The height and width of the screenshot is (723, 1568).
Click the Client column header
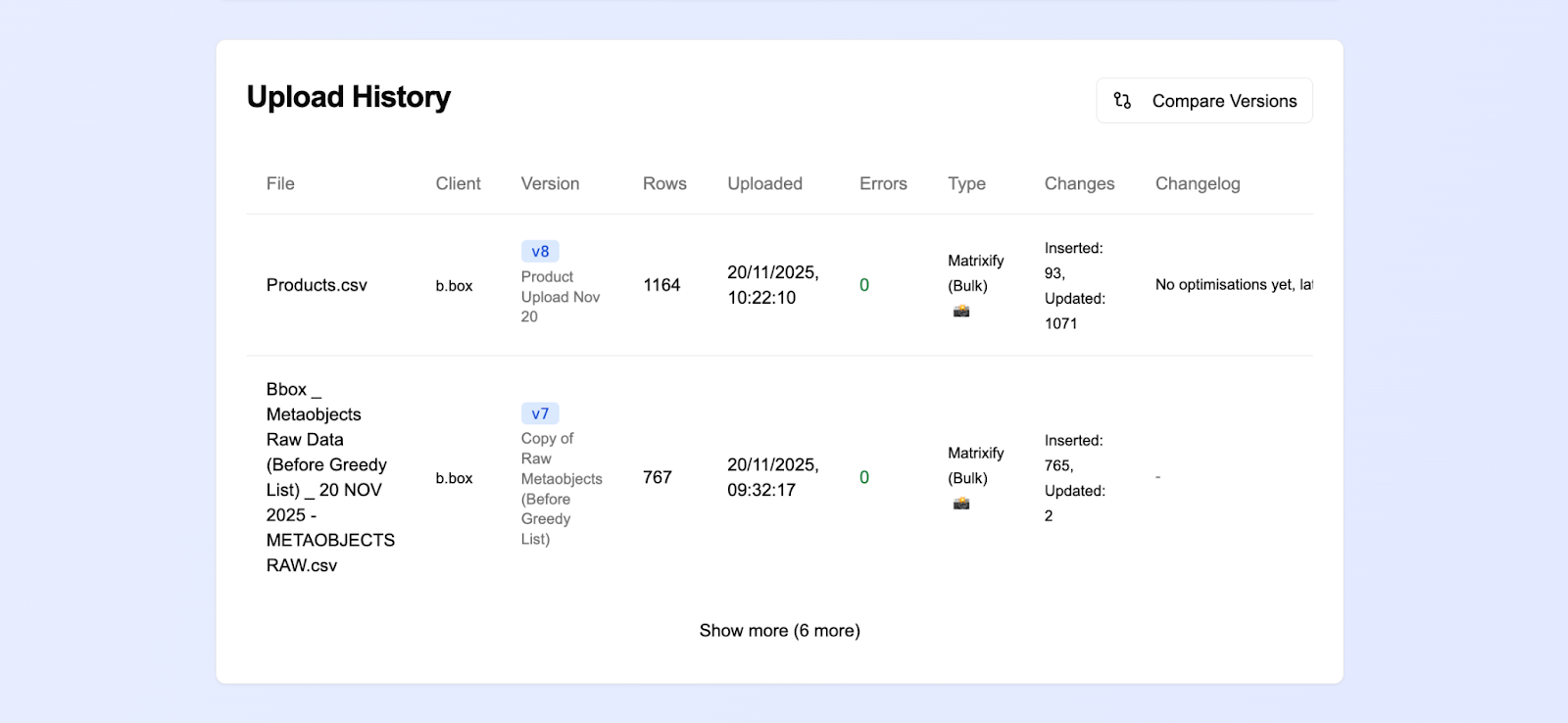458,184
